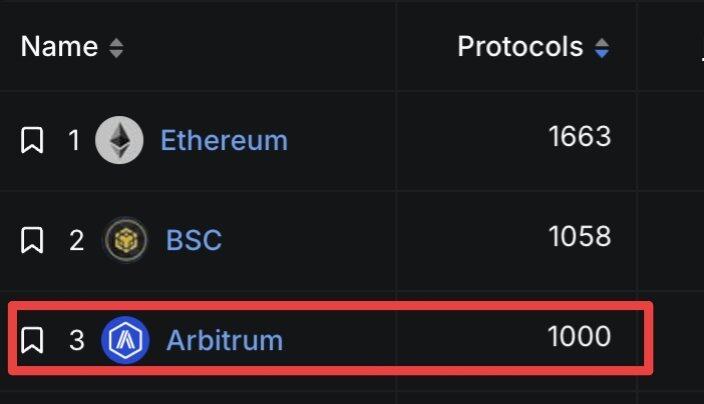Open the BSC chain link
Screen dimensions: 704x404
tap(194, 240)
